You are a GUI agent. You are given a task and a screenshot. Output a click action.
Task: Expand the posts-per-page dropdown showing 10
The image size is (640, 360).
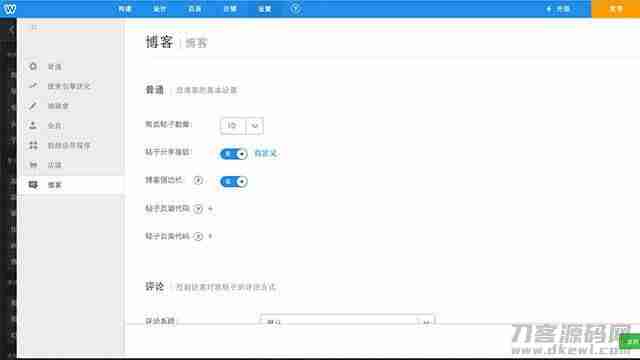[242, 126]
